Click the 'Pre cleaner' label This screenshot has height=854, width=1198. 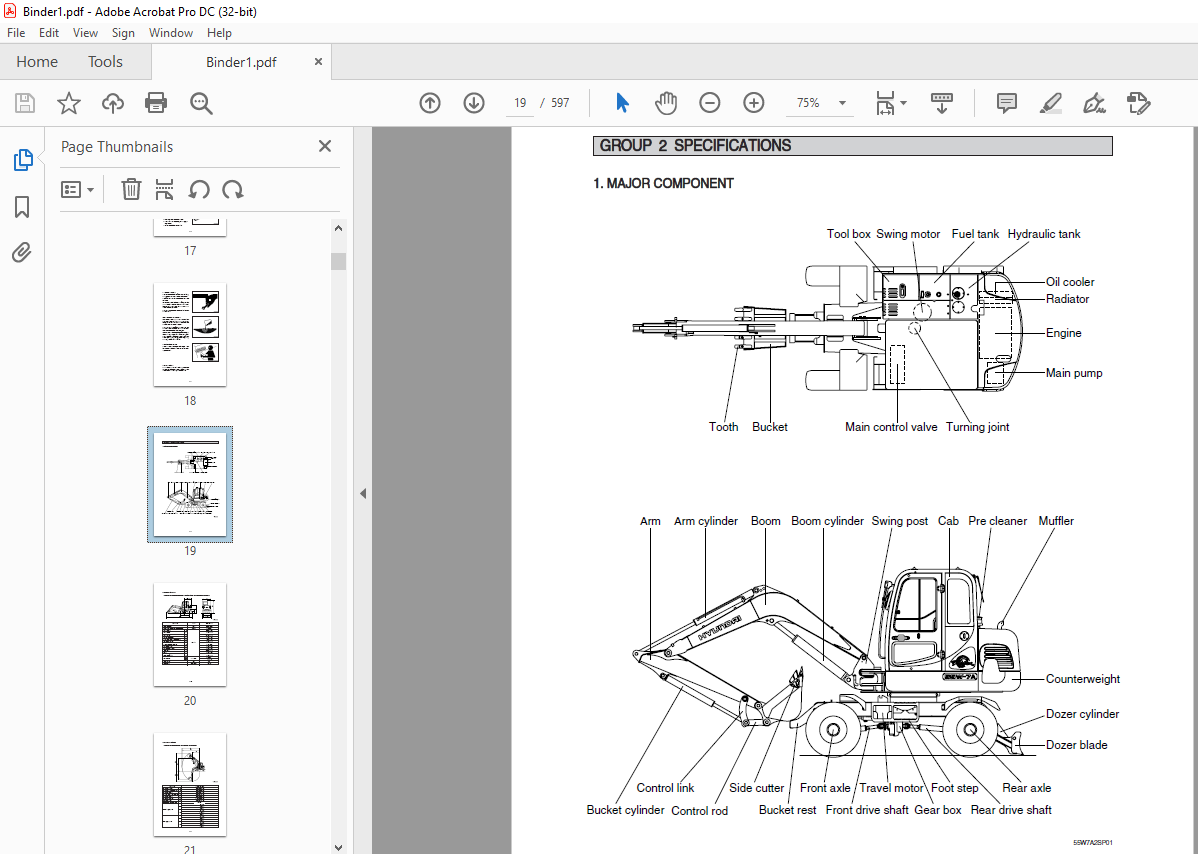pos(997,521)
